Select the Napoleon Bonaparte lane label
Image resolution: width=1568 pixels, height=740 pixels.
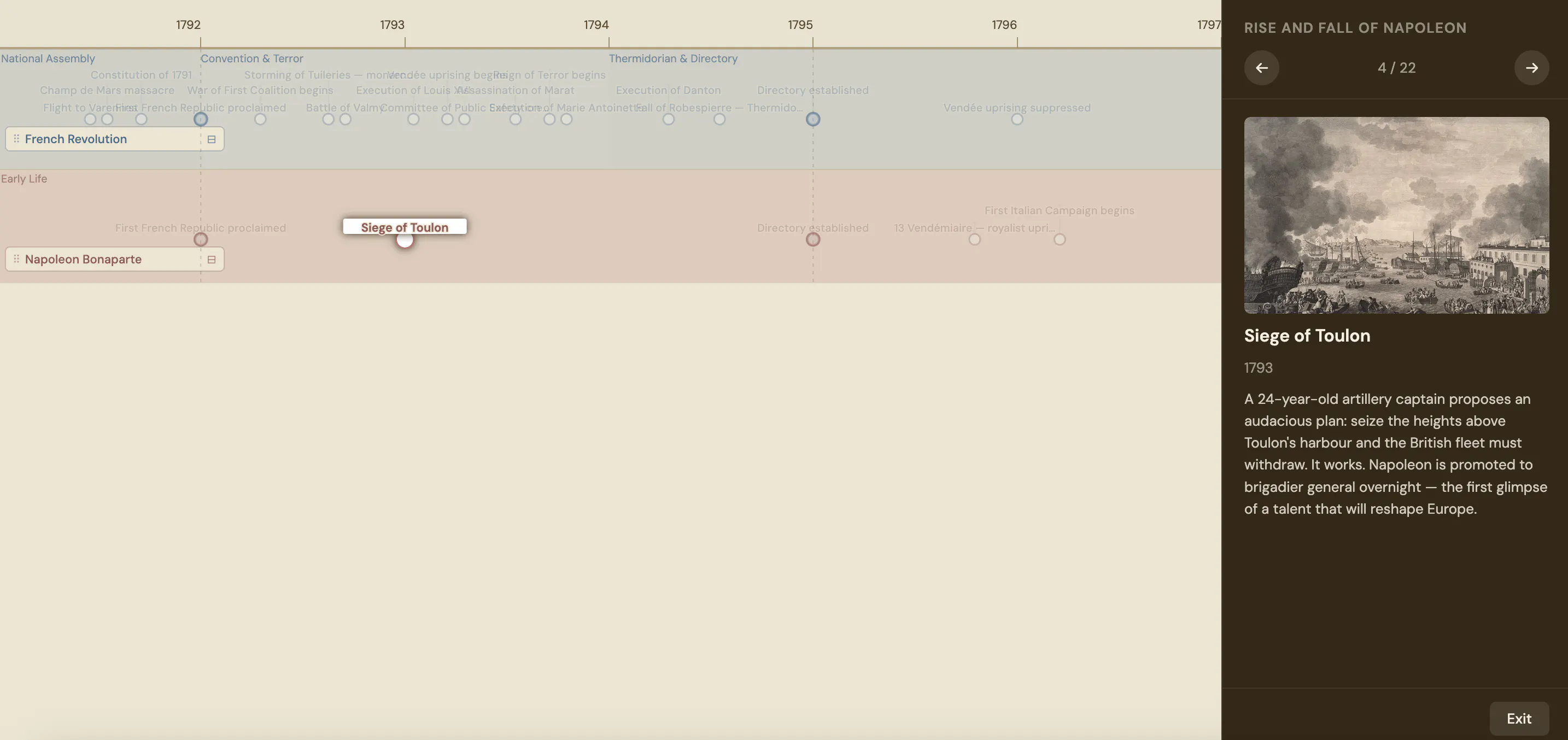coord(84,259)
